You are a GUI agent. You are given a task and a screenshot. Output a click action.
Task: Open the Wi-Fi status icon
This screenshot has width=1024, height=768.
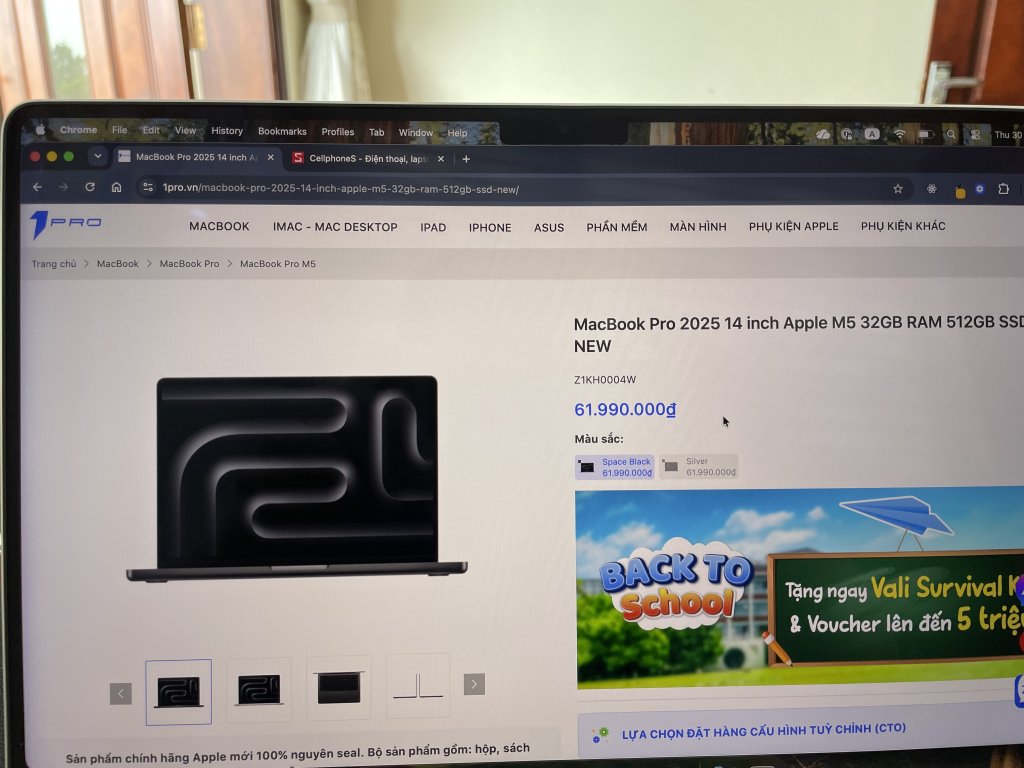(x=900, y=134)
